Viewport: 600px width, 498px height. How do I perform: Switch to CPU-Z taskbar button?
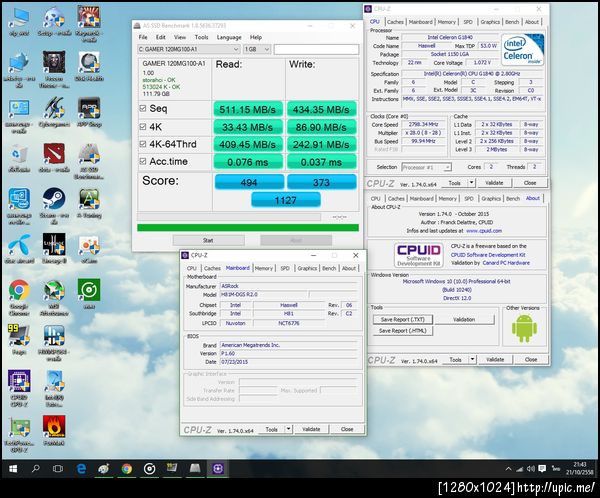[x=218, y=469]
